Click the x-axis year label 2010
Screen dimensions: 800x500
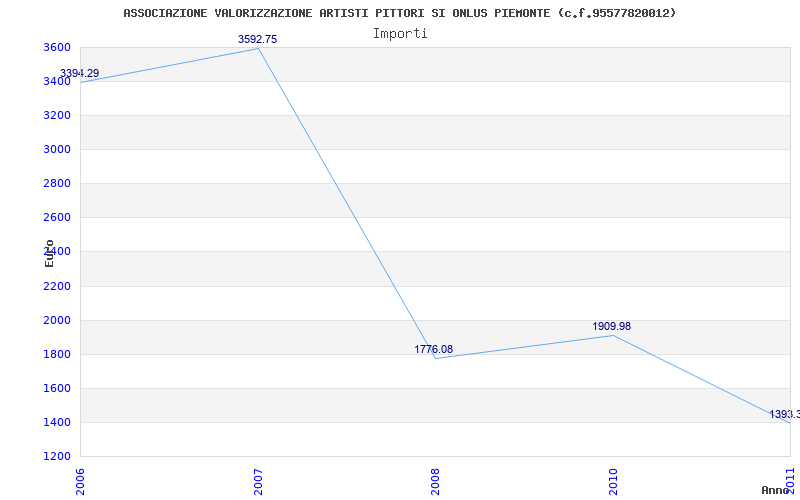[x=613, y=482]
